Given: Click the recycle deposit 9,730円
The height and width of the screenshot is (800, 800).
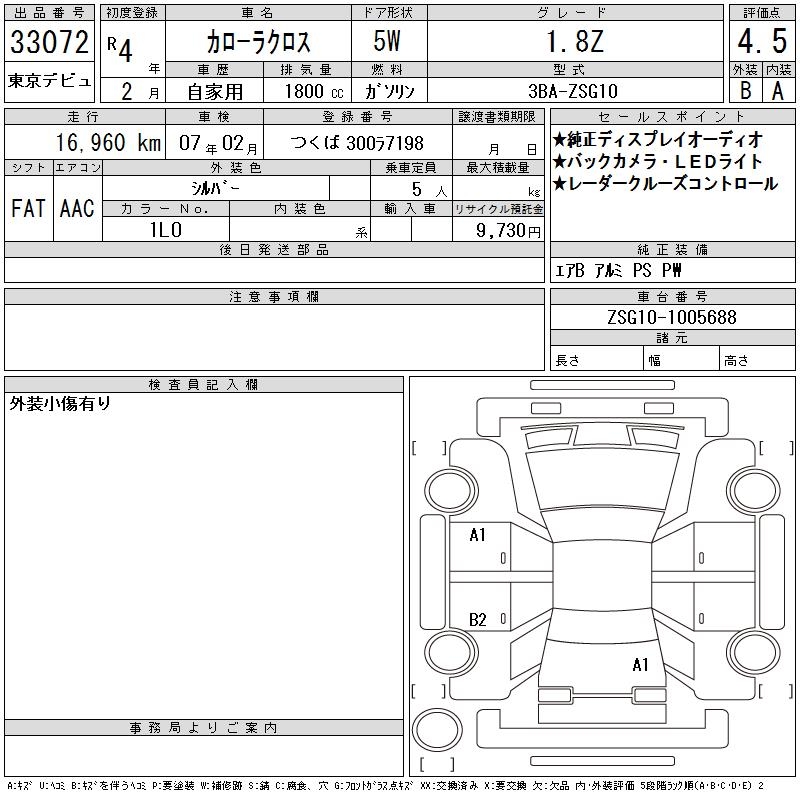Looking at the screenshot, I should 508,231.
